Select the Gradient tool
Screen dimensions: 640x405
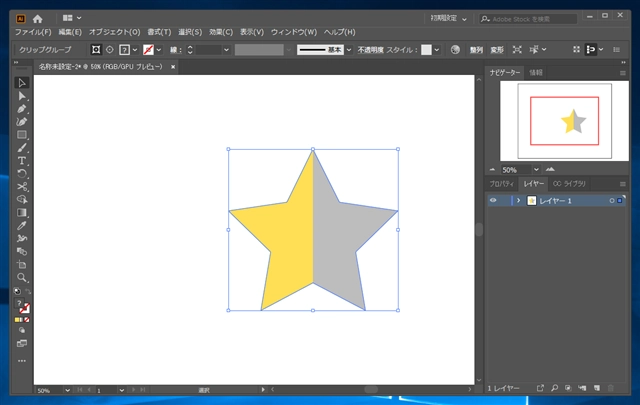[x=22, y=212]
